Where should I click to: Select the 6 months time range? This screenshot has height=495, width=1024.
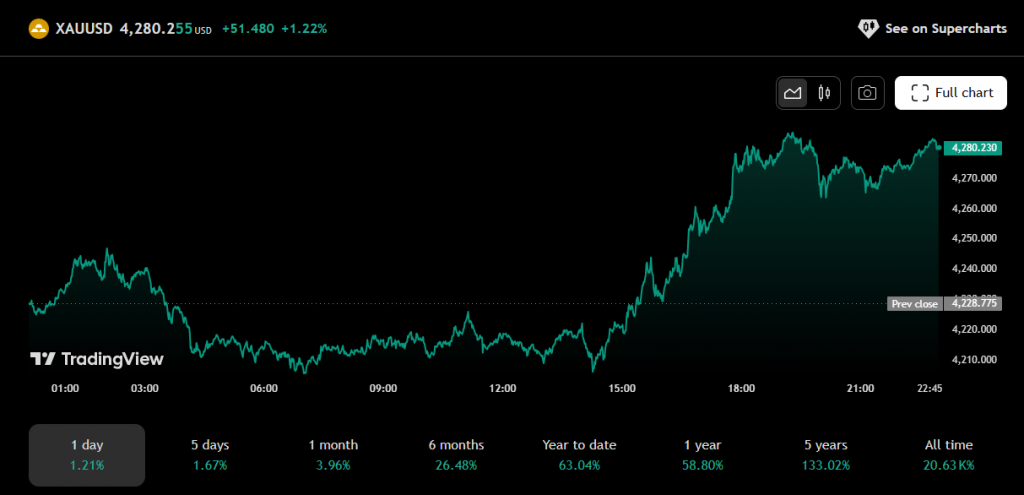tap(456, 454)
